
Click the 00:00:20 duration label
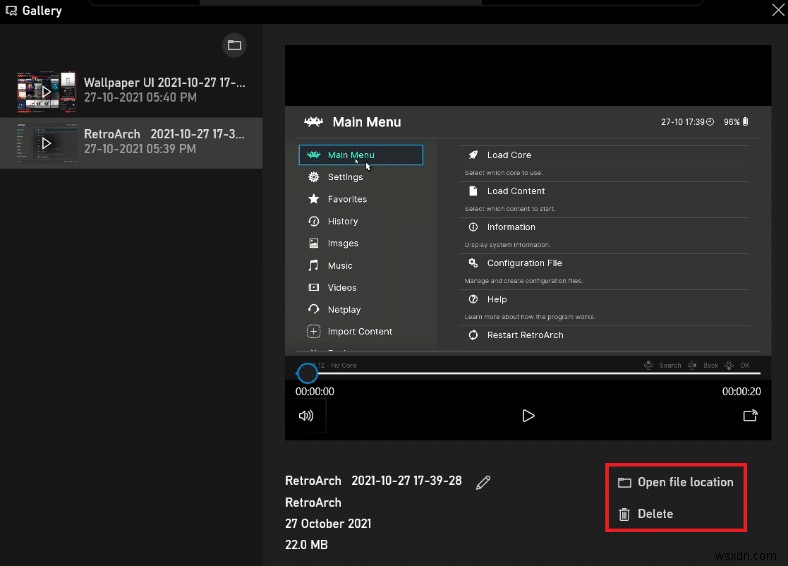tap(741, 392)
